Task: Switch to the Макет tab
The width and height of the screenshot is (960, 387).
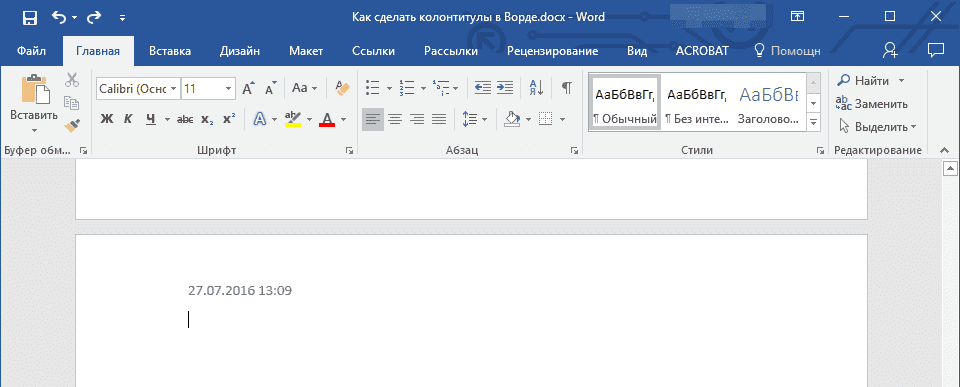Action: pos(306,51)
